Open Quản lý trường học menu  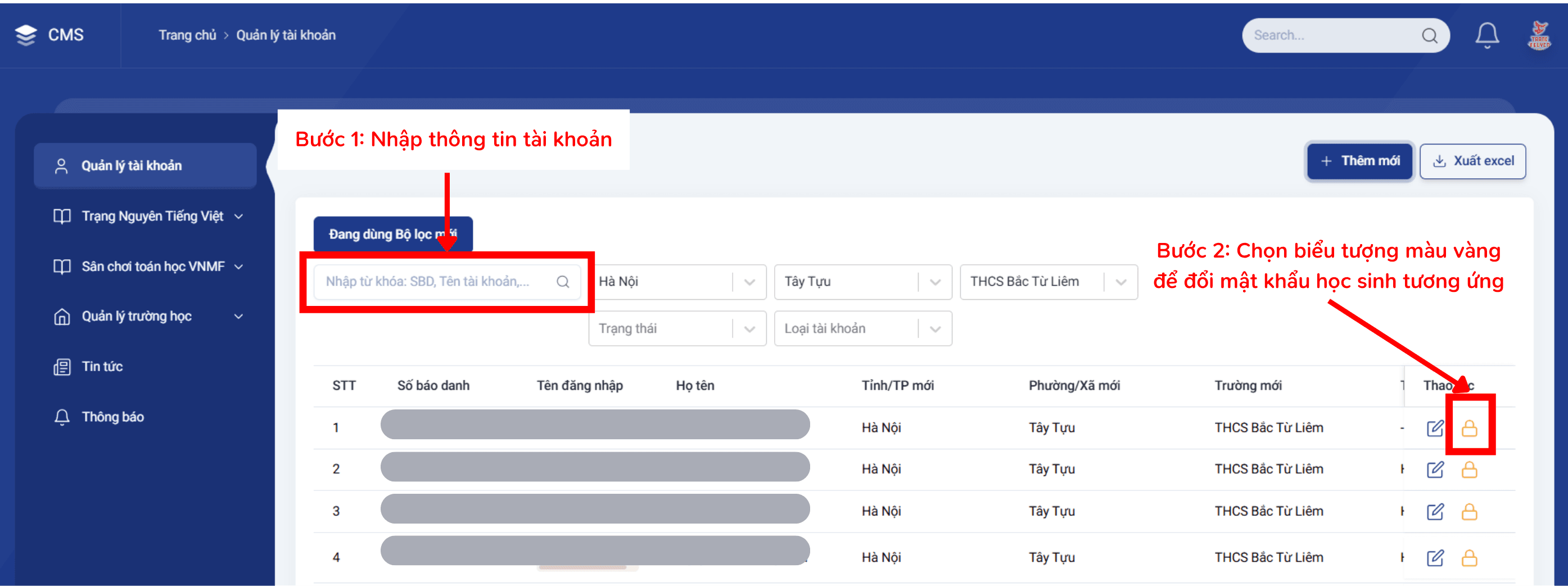(x=149, y=317)
